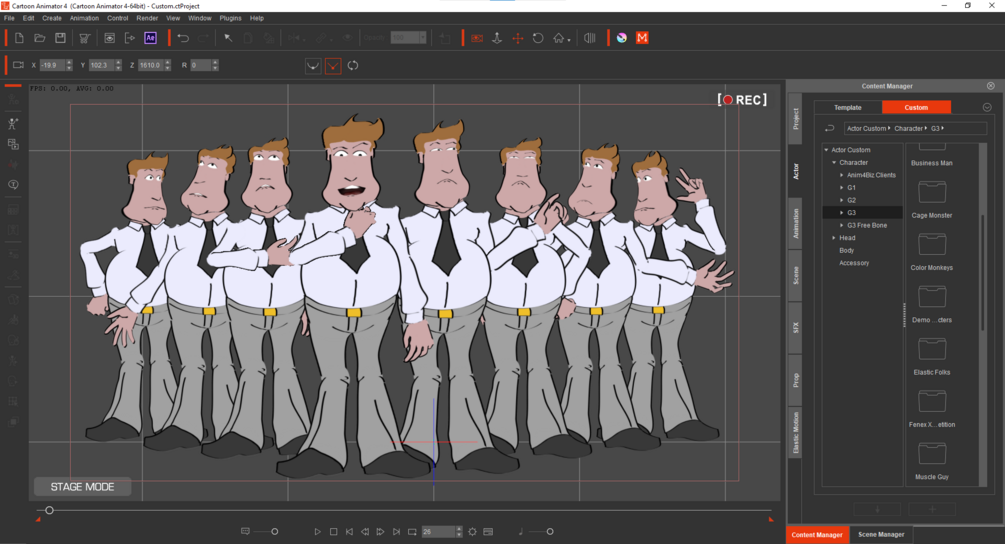
Task: Jump to the last frame
Action: click(x=396, y=532)
